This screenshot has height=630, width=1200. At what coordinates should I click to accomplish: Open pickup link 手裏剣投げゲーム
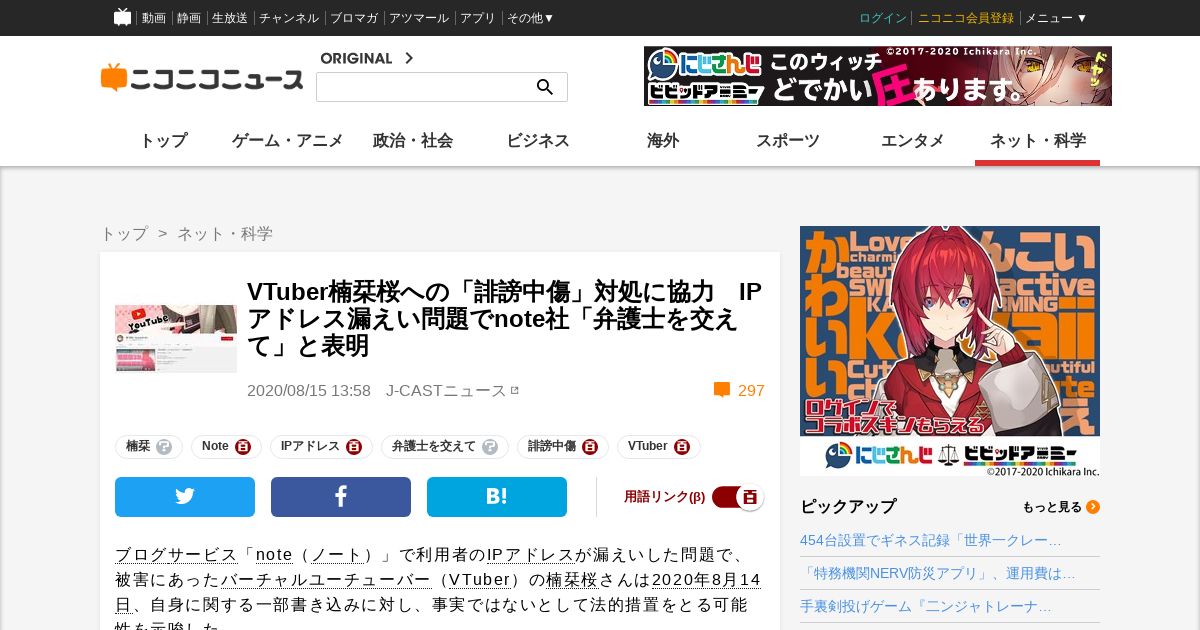[x=926, y=606]
